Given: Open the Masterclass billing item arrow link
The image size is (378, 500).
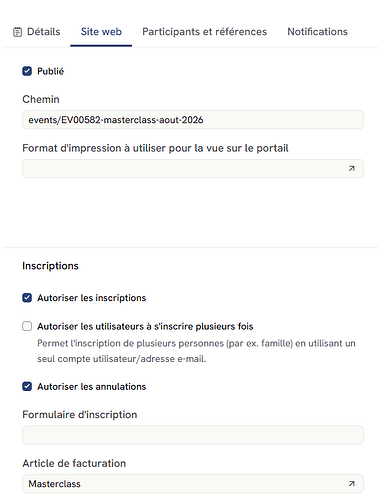Looking at the screenshot, I should (x=351, y=484).
